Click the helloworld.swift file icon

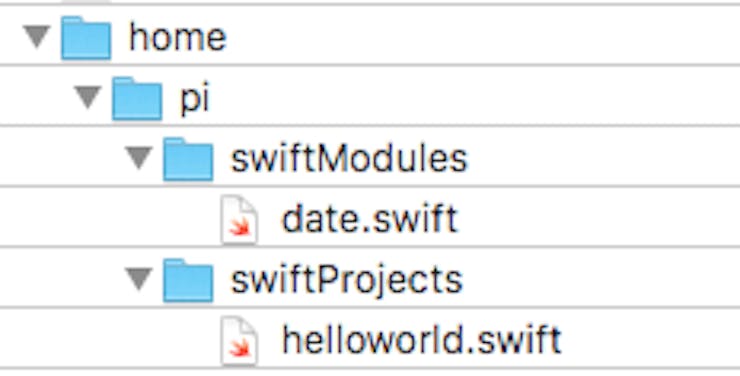pos(240,341)
